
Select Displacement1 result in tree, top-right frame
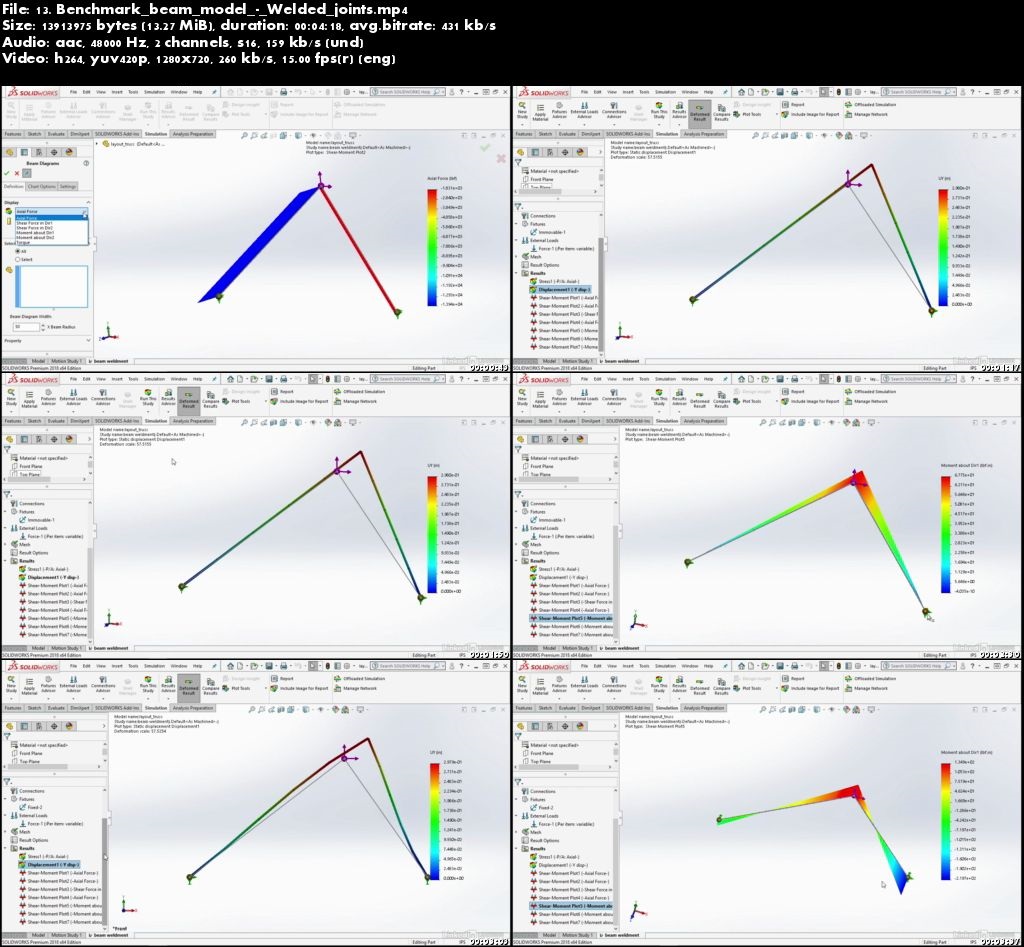tap(560, 289)
